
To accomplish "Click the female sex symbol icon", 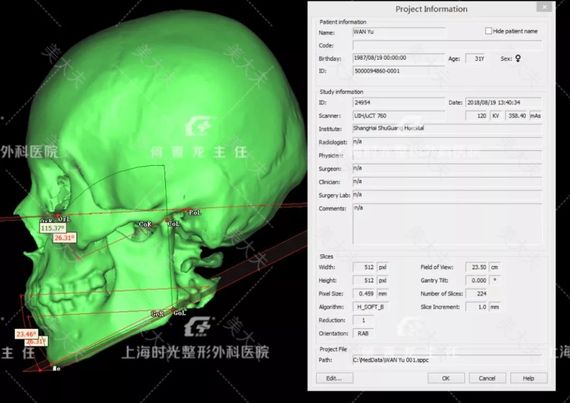I will [518, 58].
